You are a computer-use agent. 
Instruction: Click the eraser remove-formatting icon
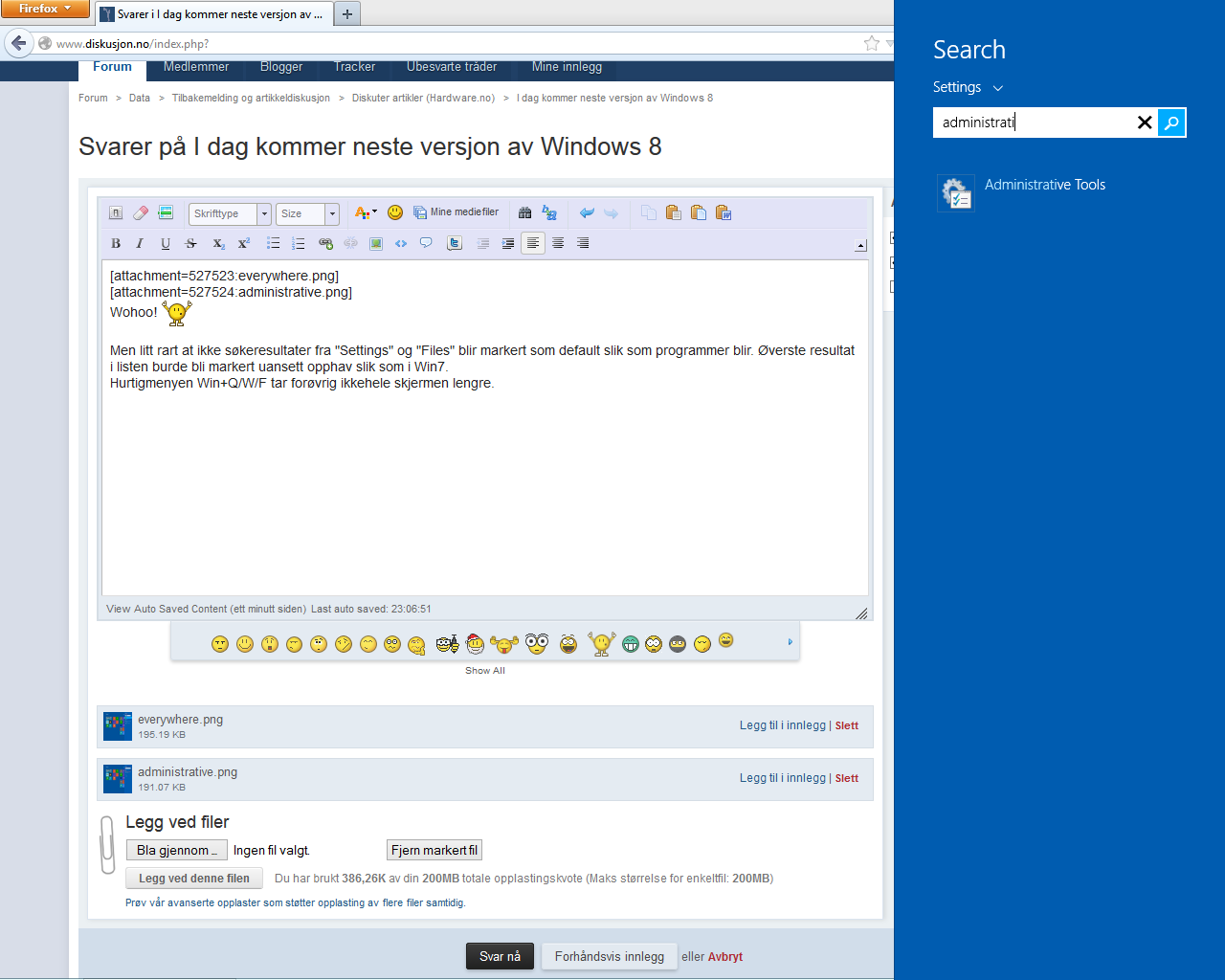(141, 212)
